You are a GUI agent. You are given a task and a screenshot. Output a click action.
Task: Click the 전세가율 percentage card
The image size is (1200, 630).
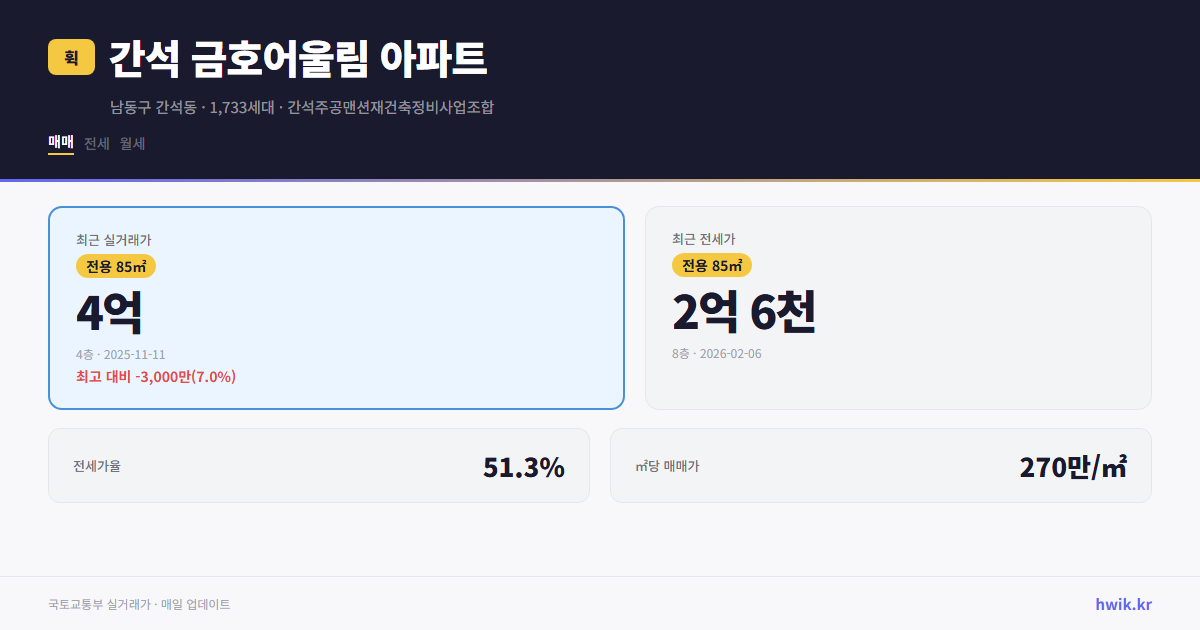click(x=318, y=465)
